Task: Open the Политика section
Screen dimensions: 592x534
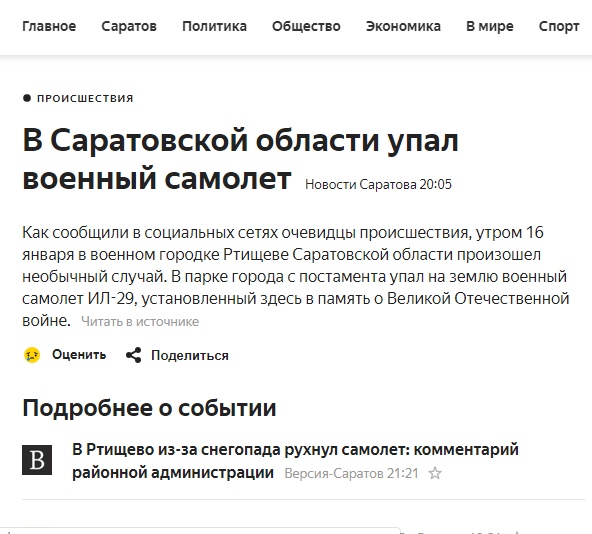Action: point(214,26)
